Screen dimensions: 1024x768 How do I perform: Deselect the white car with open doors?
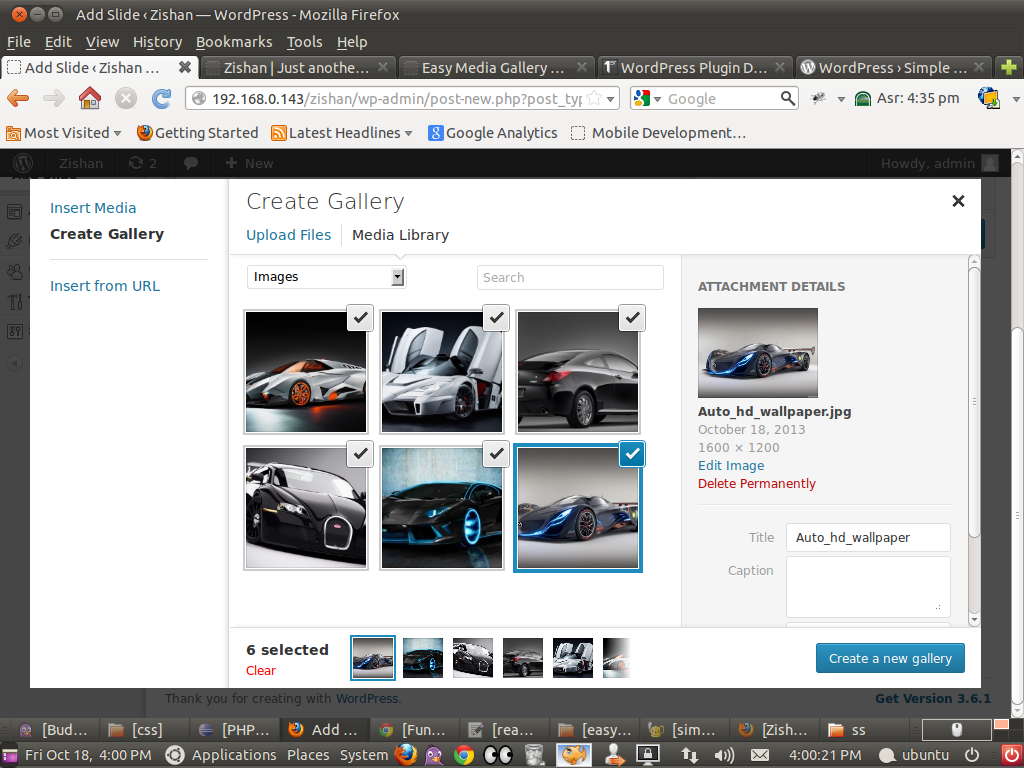click(496, 318)
